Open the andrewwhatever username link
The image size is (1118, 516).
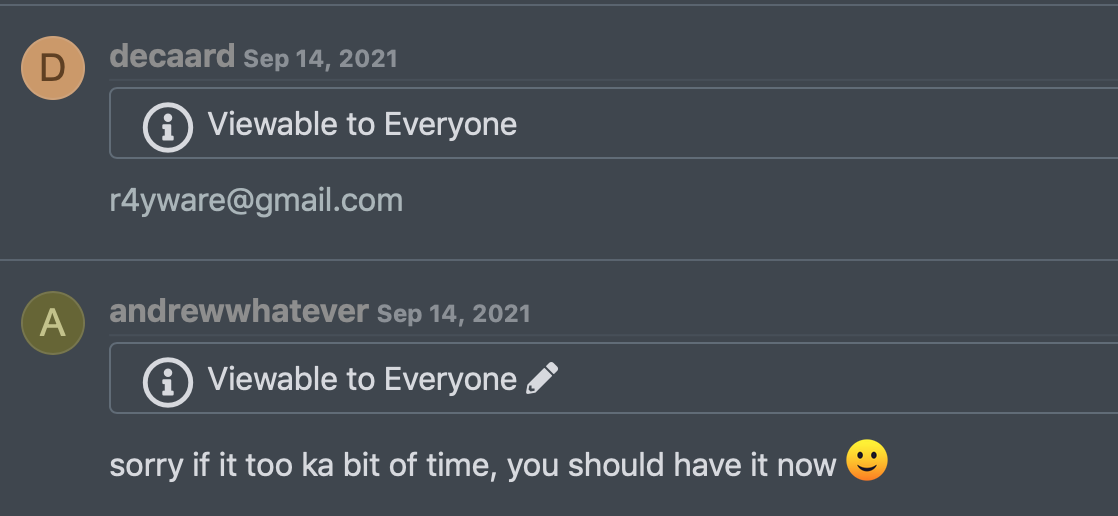239,311
